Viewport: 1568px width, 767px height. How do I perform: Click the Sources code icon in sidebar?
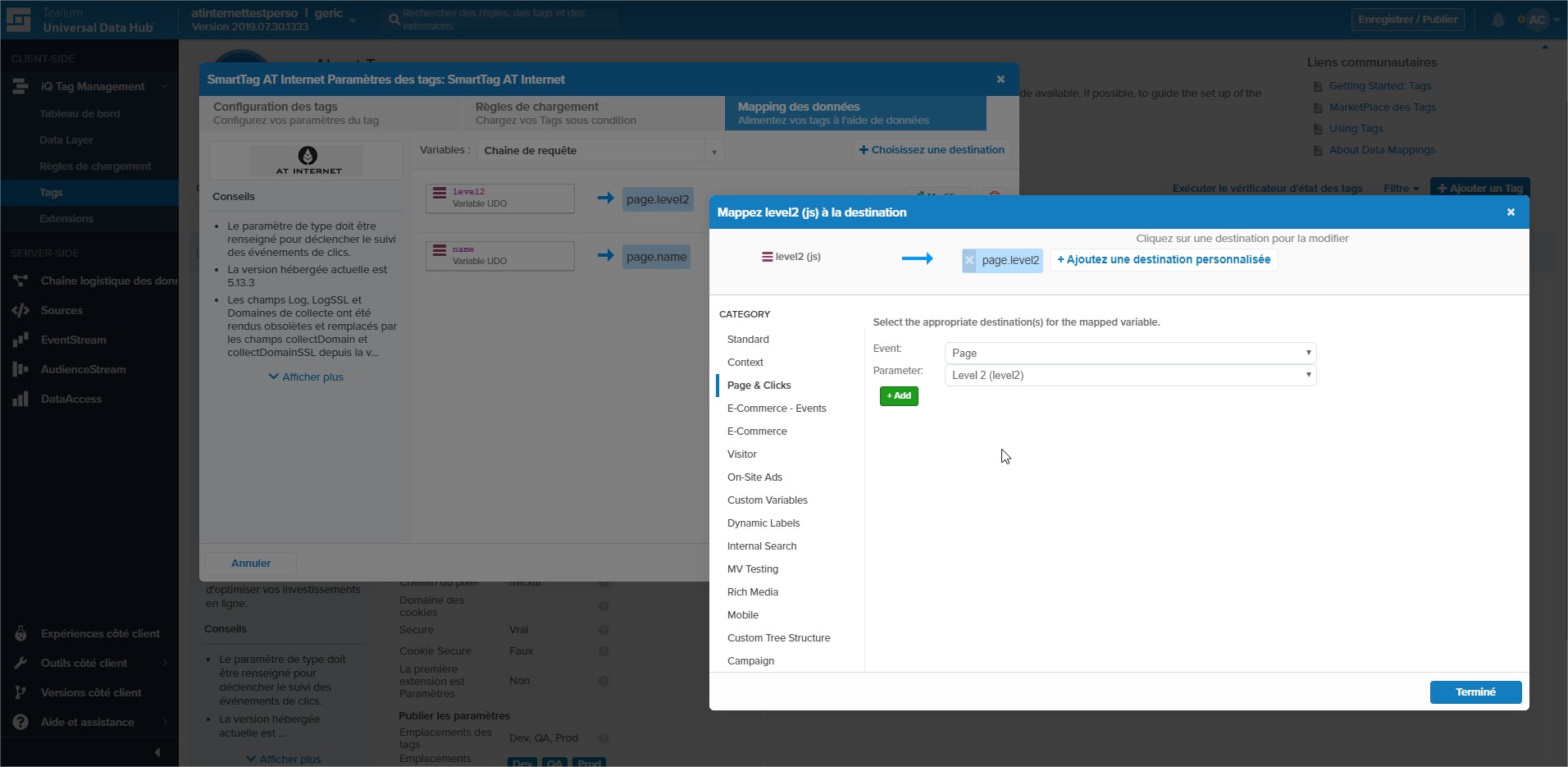(x=21, y=310)
